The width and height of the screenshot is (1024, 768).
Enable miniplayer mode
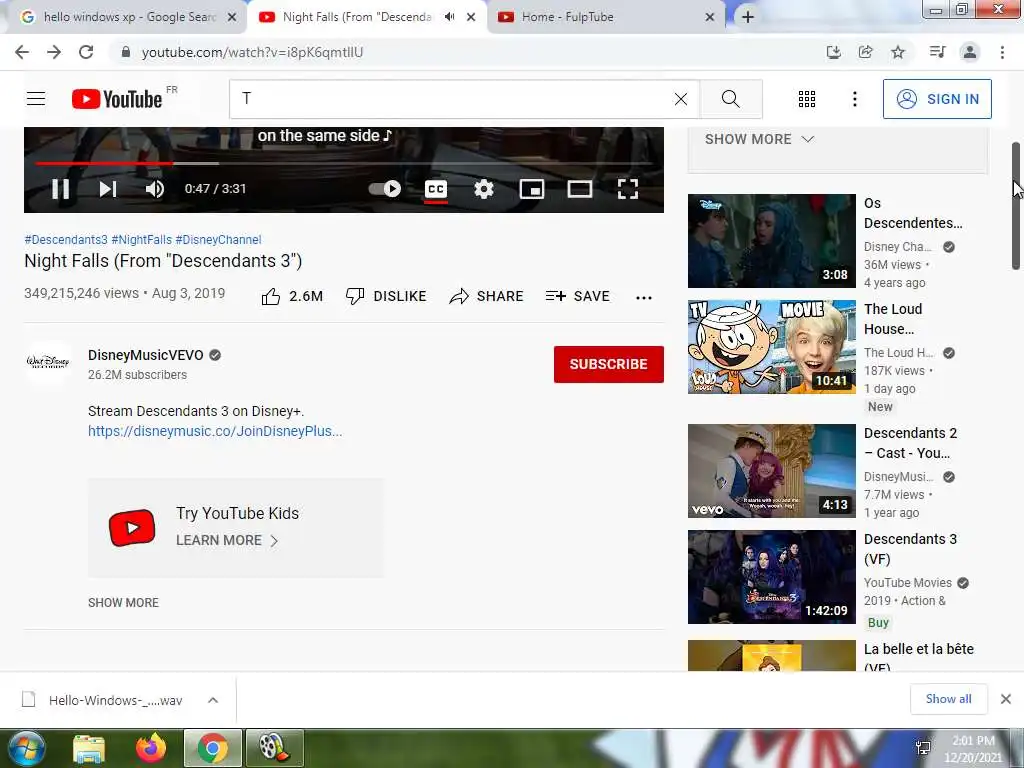[532, 189]
